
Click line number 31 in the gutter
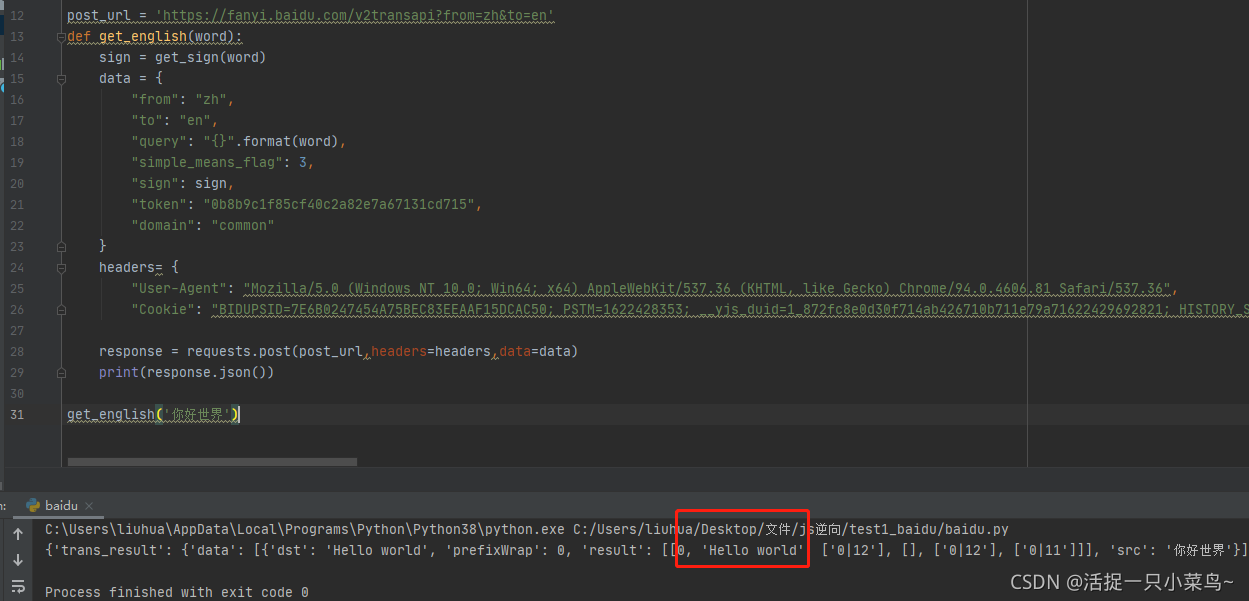pos(17,414)
